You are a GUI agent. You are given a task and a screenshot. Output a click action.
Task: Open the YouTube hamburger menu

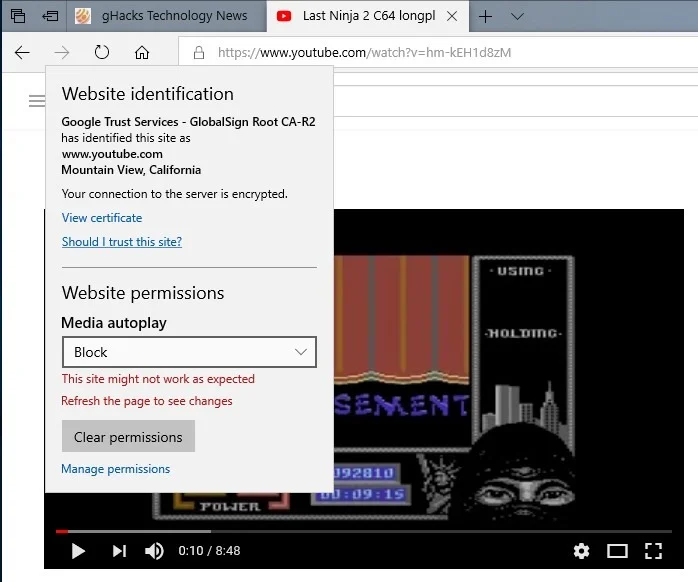(37, 101)
